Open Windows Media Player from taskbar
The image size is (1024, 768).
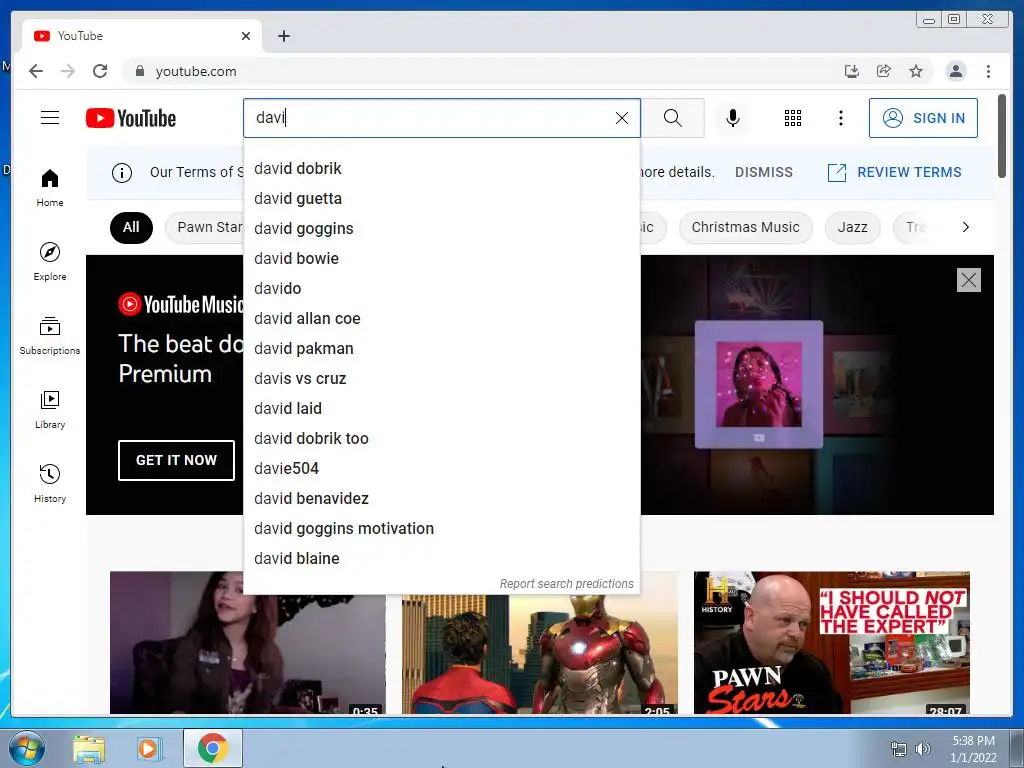click(148, 749)
